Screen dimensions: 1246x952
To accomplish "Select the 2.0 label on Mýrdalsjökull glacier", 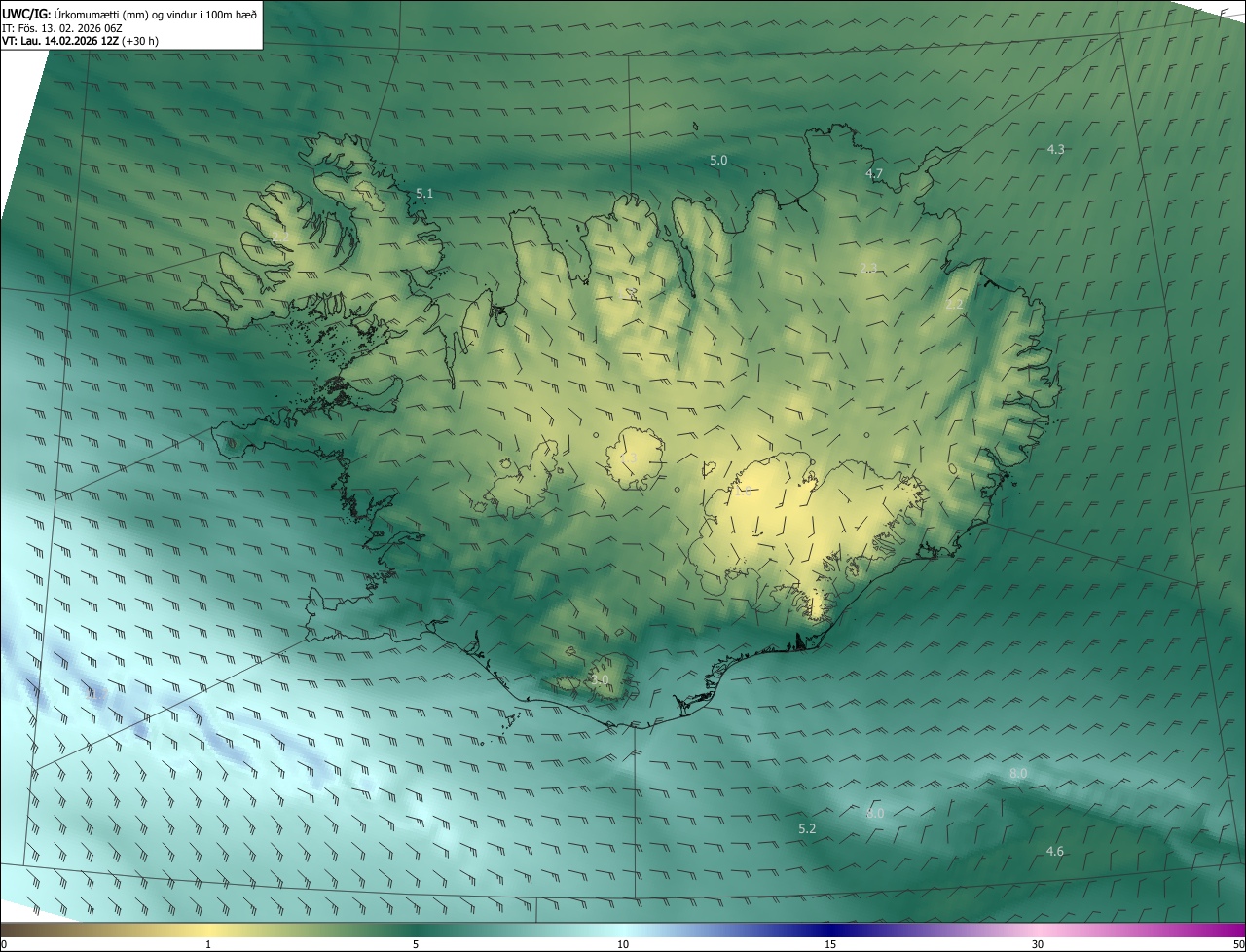I will tap(600, 679).
